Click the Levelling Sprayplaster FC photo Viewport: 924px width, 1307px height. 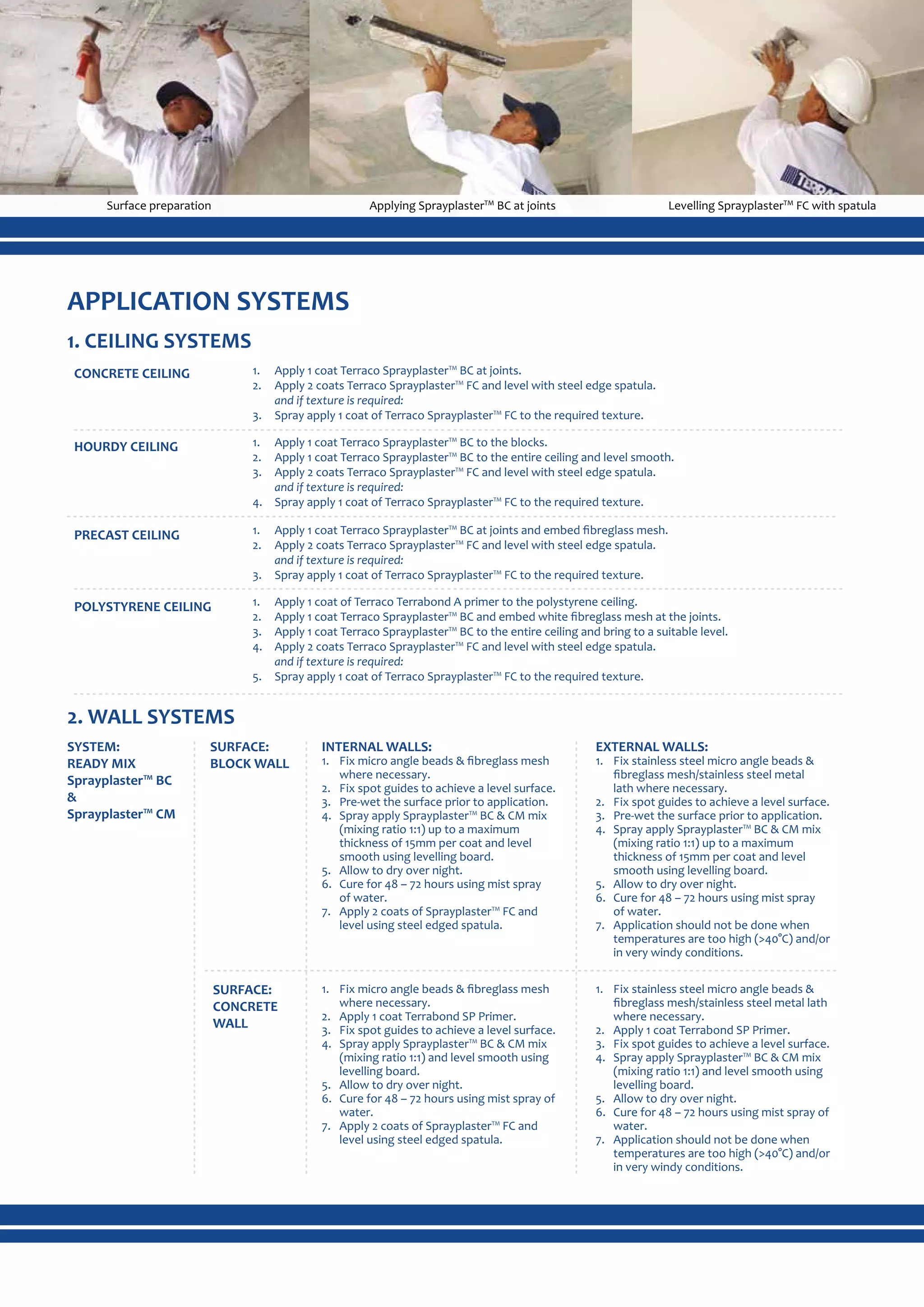click(x=777, y=97)
